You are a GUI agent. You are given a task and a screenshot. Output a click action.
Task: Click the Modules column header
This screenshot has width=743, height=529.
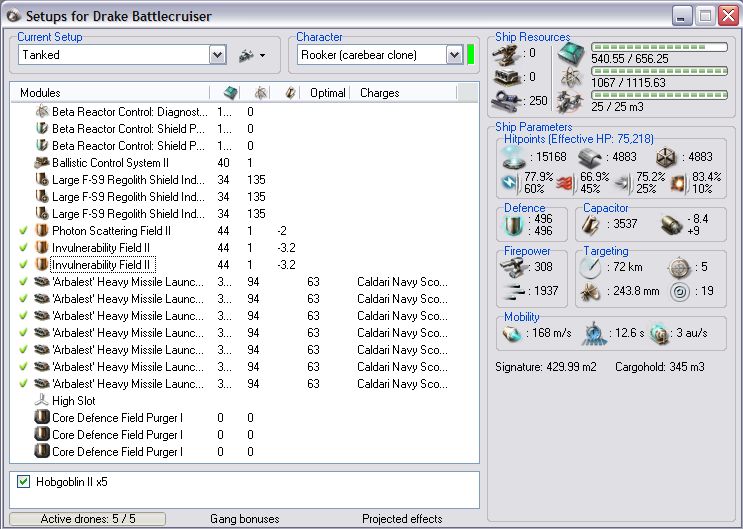tap(40, 93)
